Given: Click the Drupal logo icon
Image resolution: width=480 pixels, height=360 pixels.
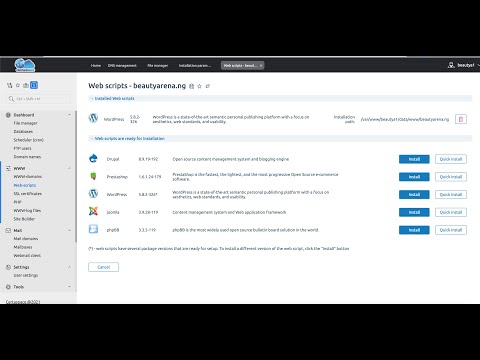Looking at the screenshot, I should pos(93,158).
